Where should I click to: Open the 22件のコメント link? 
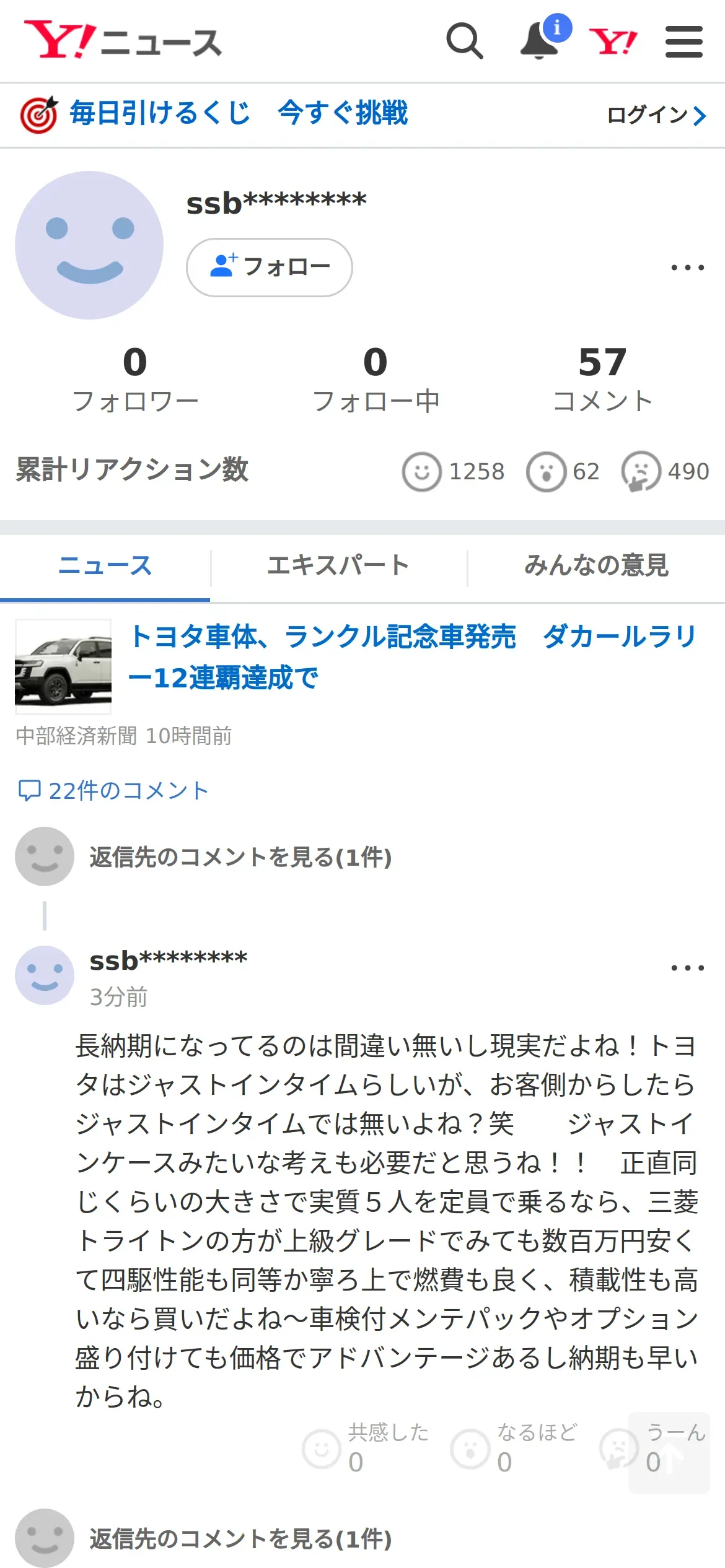pos(113,791)
